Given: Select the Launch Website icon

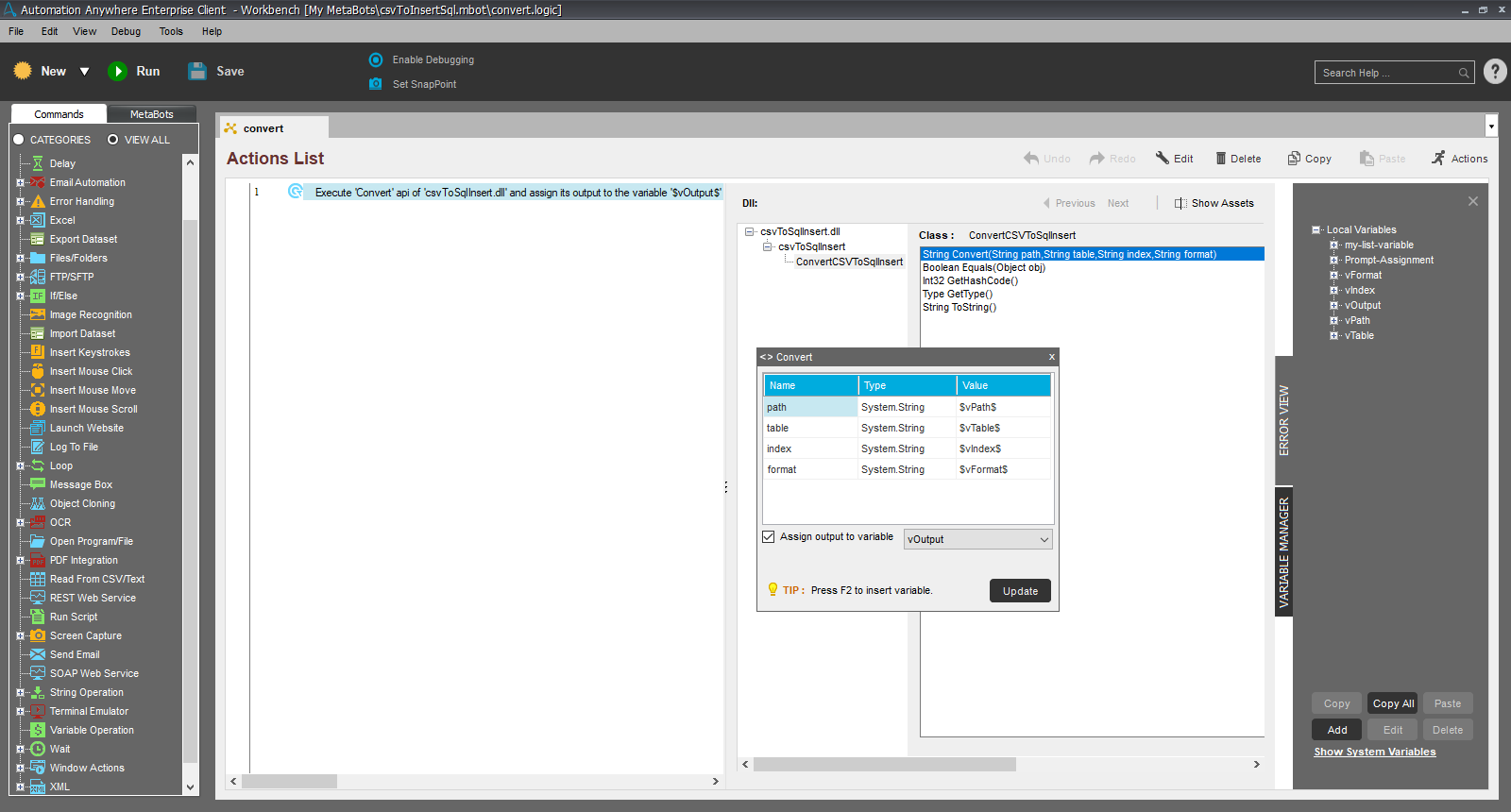Looking at the screenshot, I should [38, 428].
